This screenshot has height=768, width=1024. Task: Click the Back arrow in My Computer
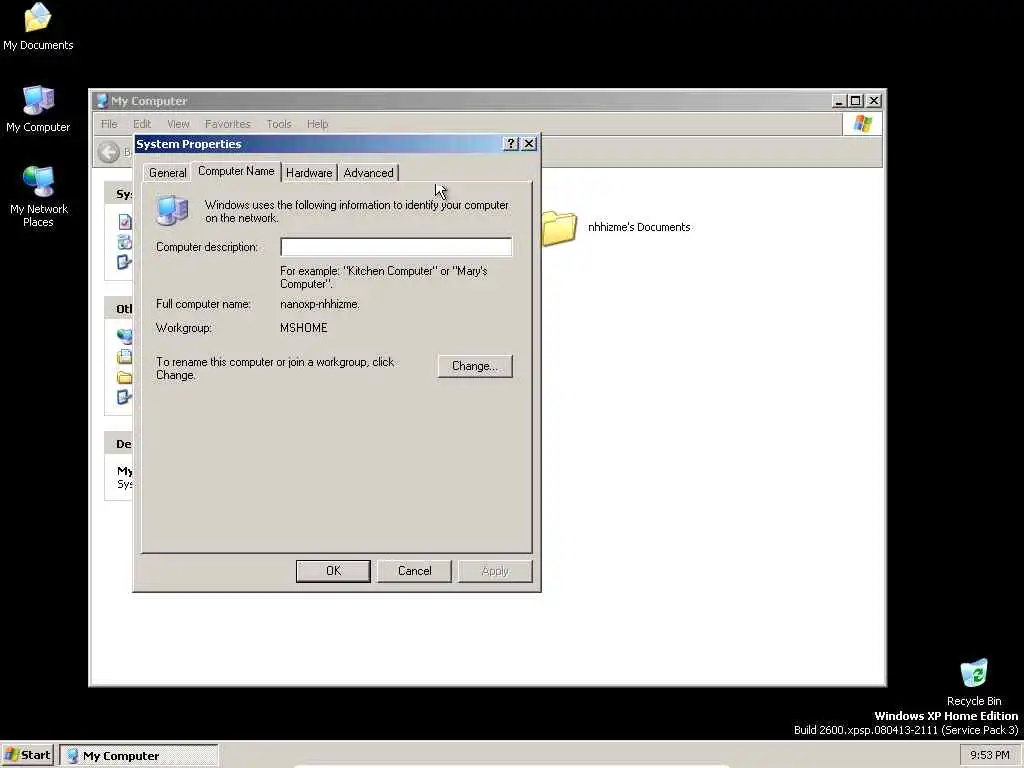108,152
